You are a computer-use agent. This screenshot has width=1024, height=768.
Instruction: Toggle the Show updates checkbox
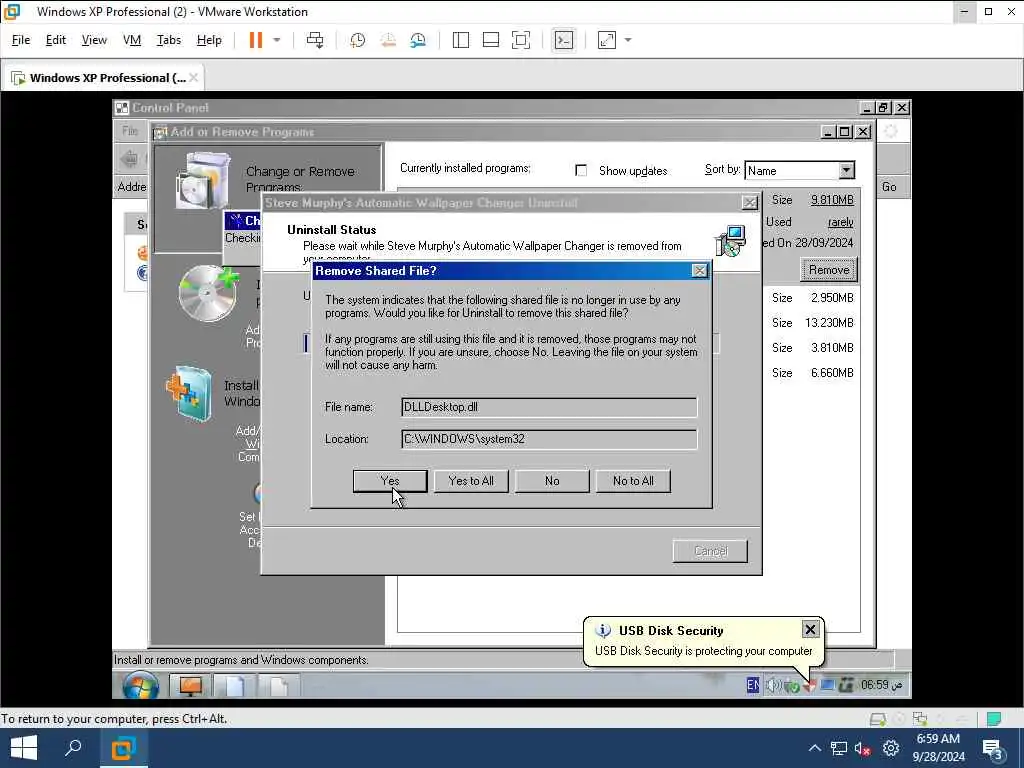pyautogui.click(x=581, y=170)
